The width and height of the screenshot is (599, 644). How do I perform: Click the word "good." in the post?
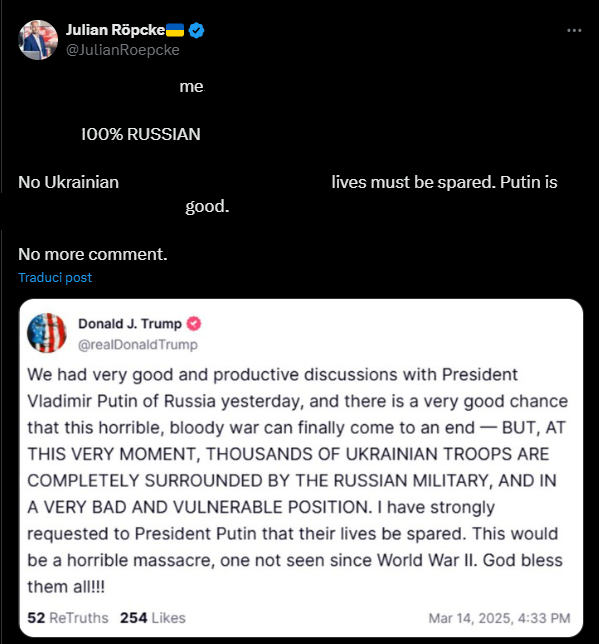point(207,206)
